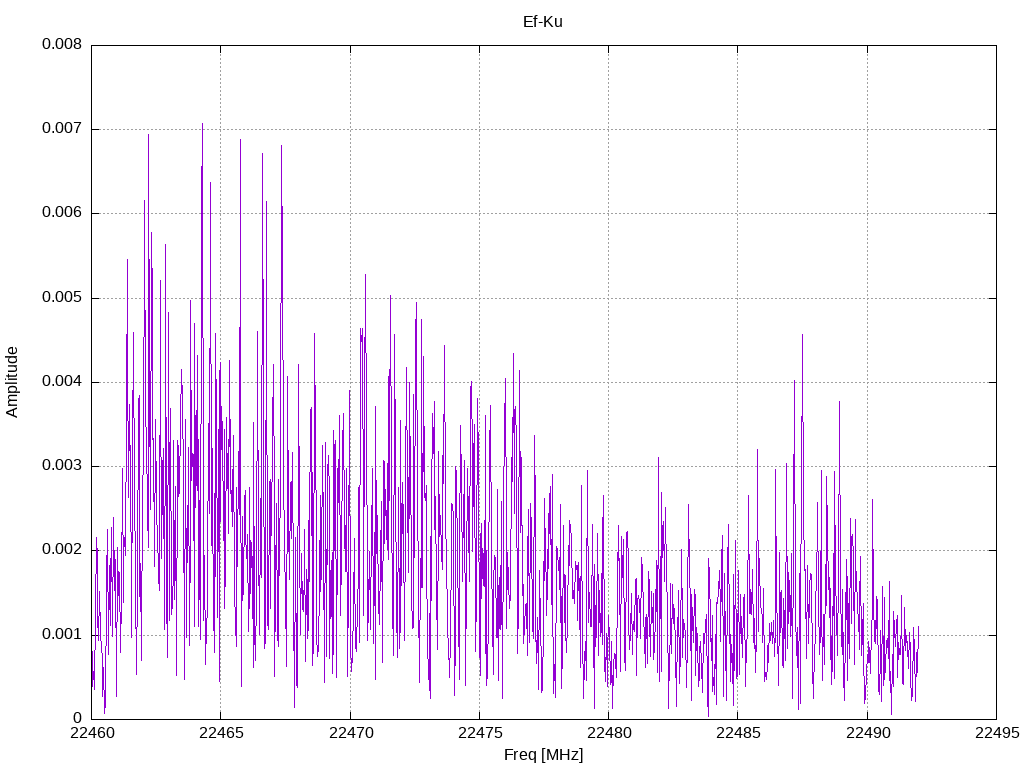
Task: Click the 0.007 y-axis tick label
Action: coord(62,129)
